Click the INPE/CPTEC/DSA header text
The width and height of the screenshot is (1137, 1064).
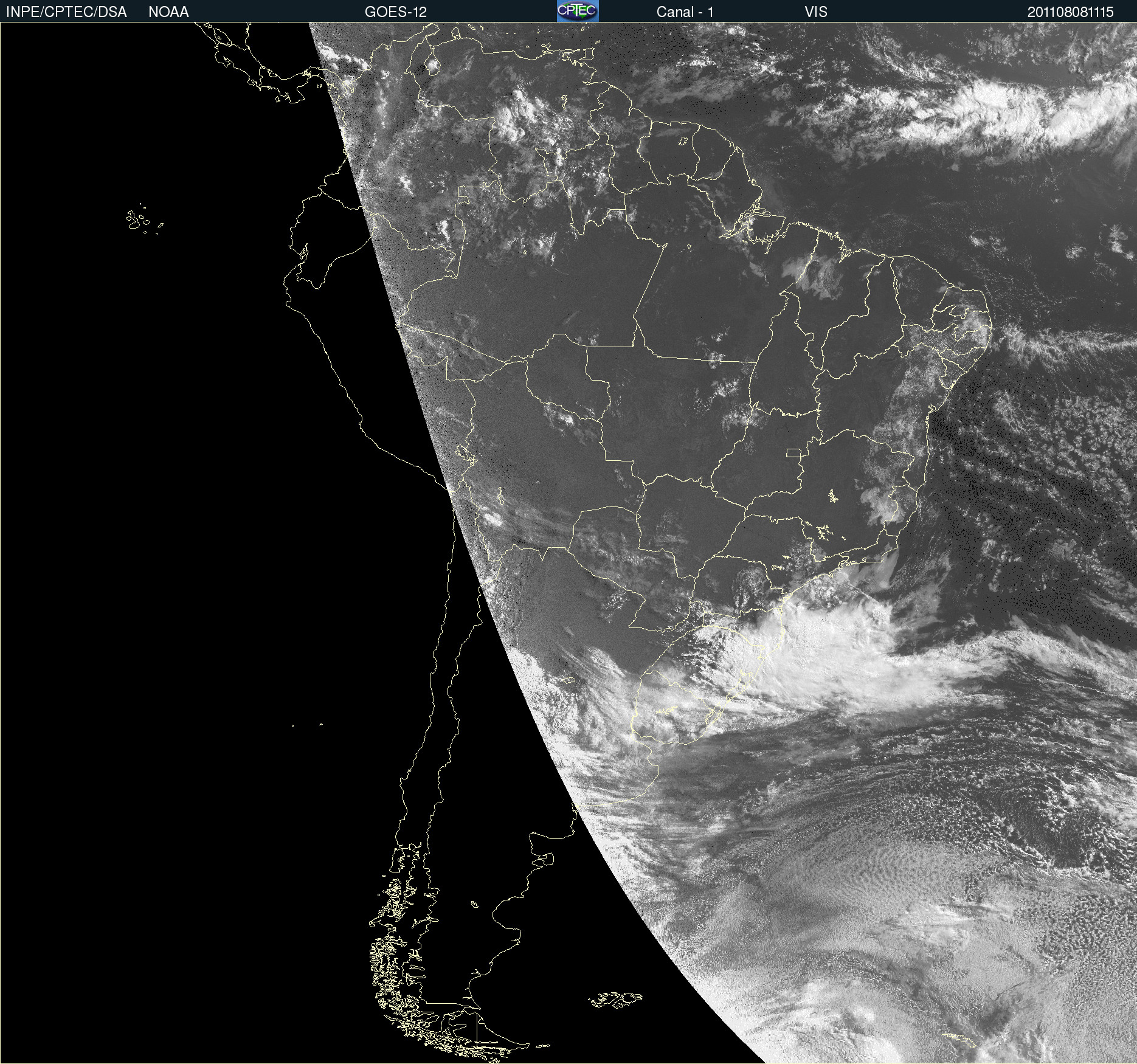[x=66, y=12]
